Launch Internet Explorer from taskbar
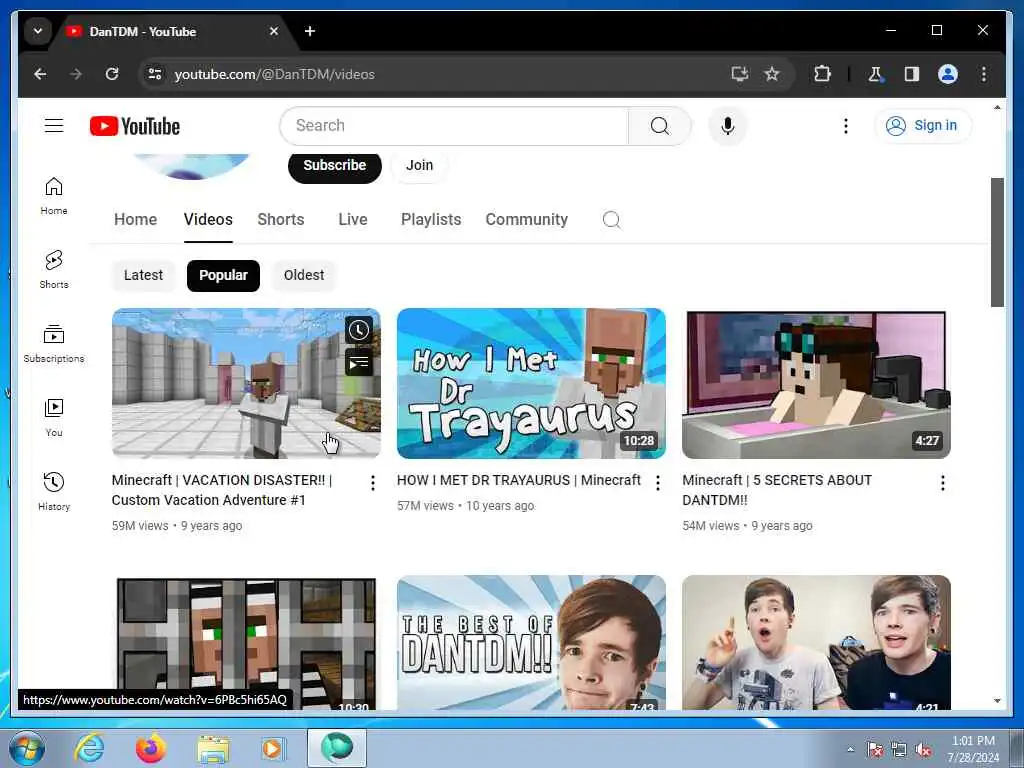 pyautogui.click(x=89, y=748)
